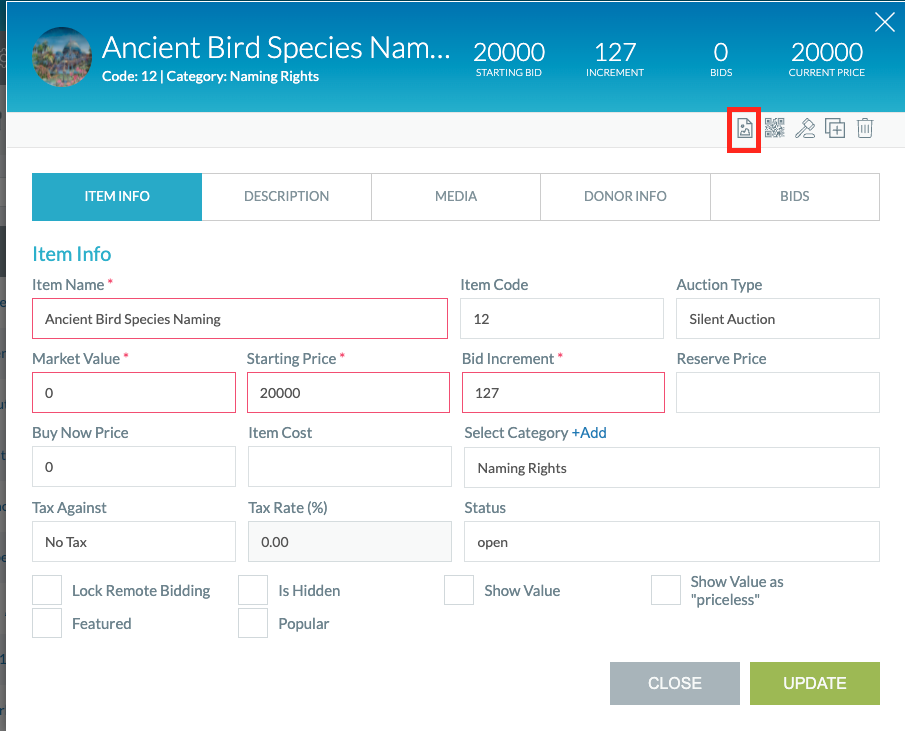The width and height of the screenshot is (905, 731).
Task: Open the Auction Type dropdown
Action: click(778, 319)
